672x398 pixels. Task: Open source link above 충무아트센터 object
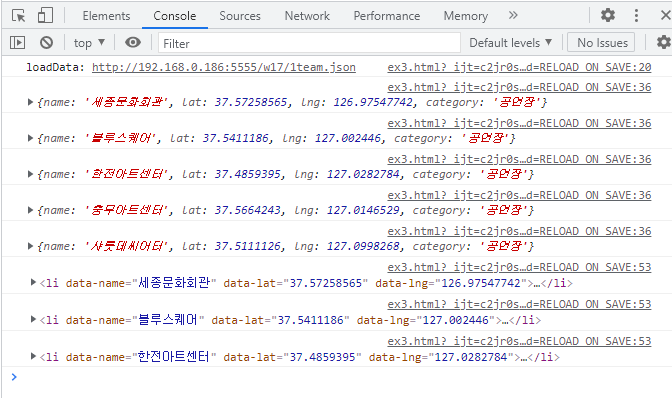point(519,195)
